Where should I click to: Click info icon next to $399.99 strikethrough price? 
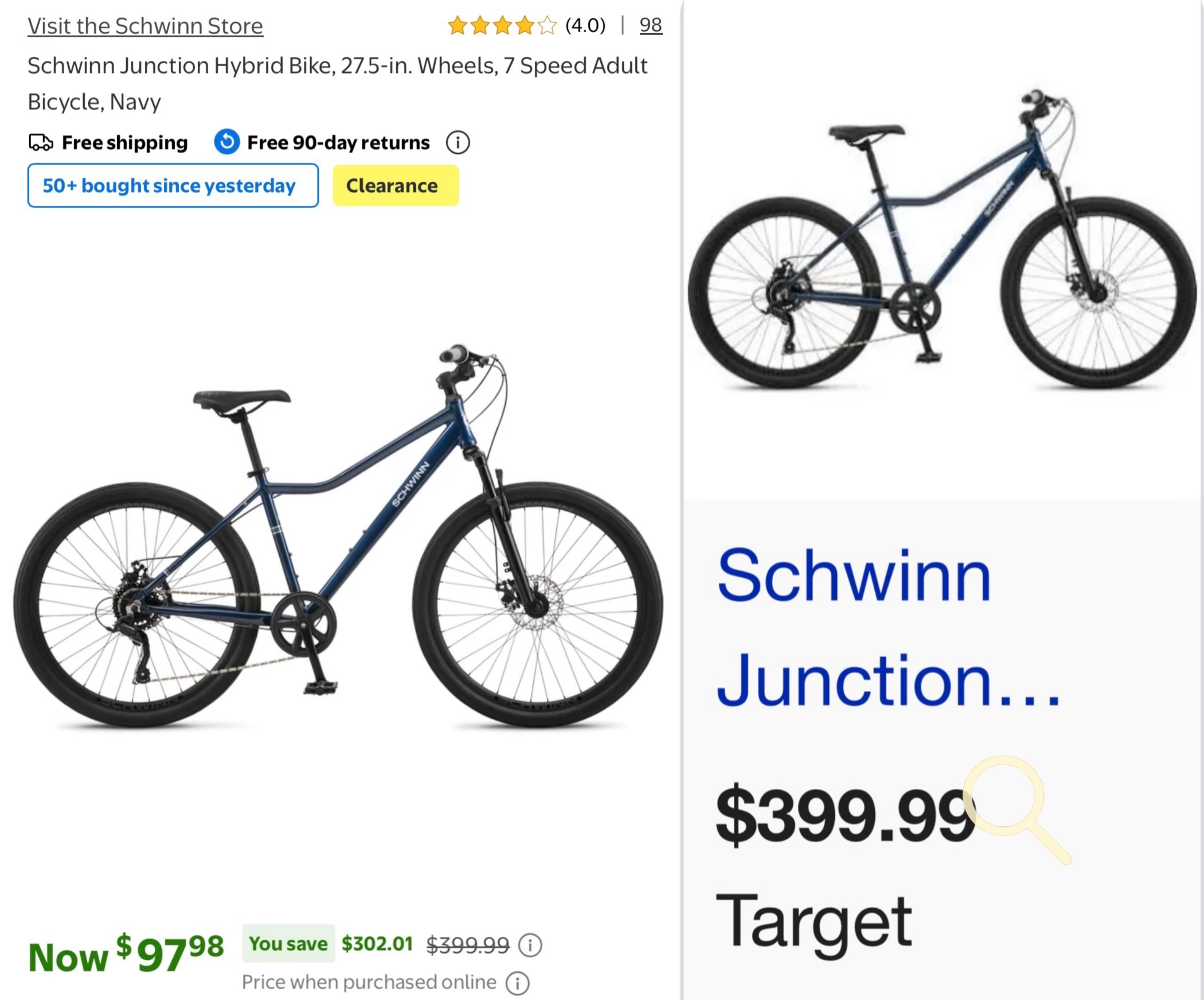[530, 945]
